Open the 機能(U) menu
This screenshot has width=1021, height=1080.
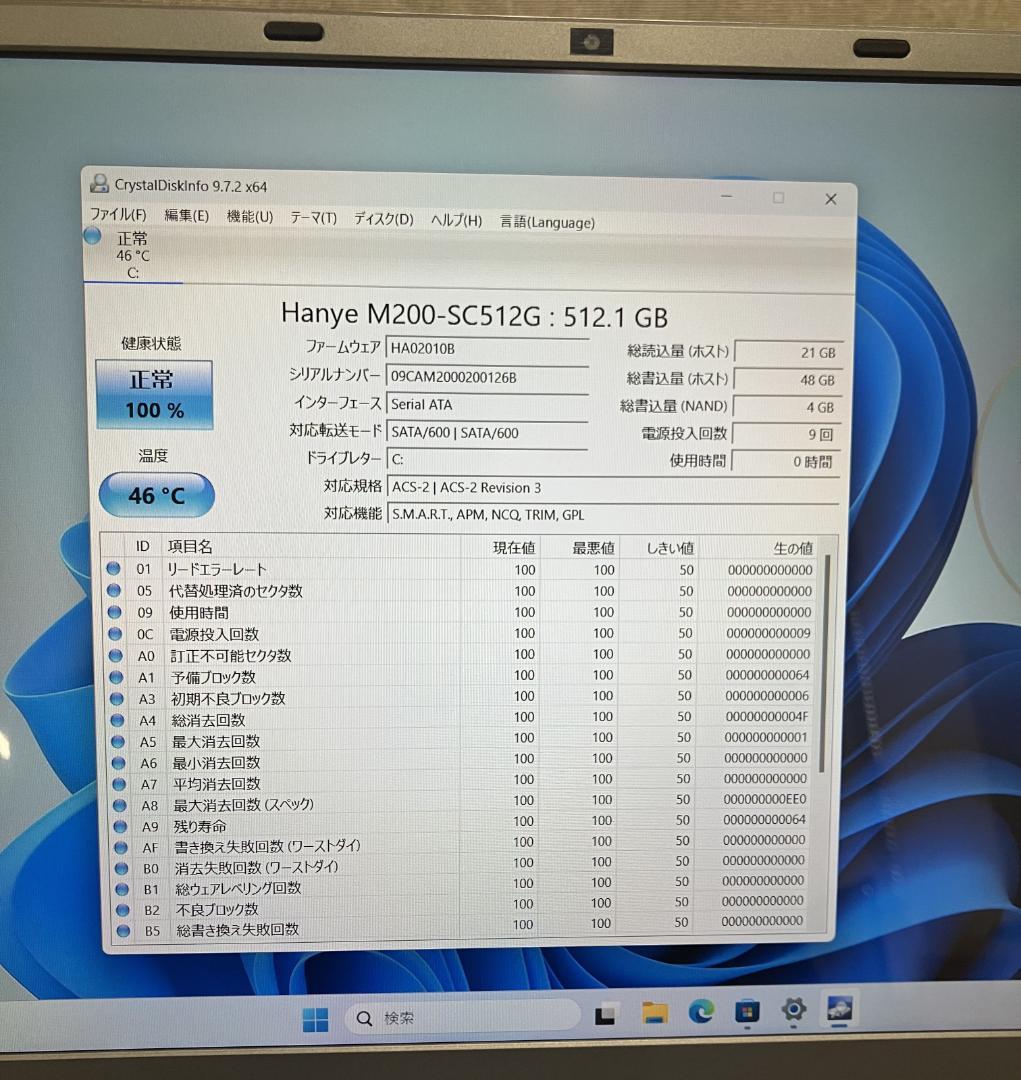tap(248, 218)
